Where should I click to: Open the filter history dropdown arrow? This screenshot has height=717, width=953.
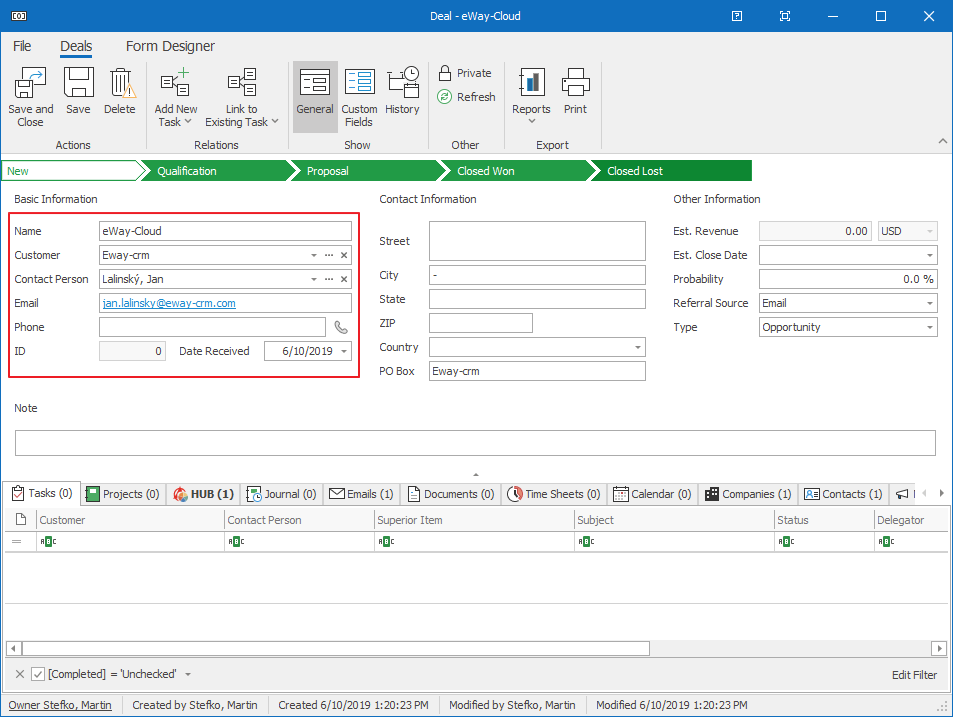[188, 674]
